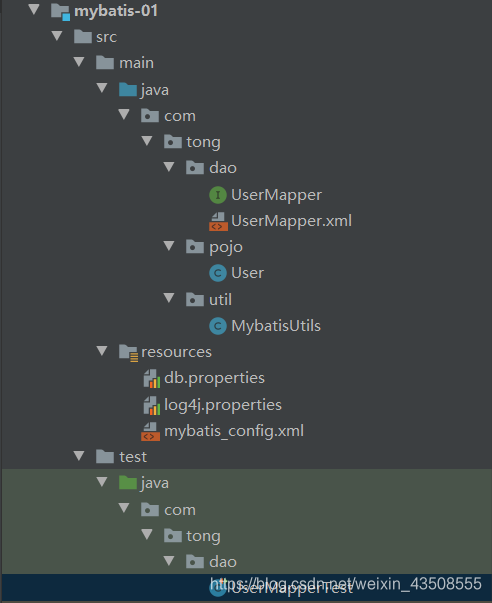Image resolution: width=492 pixels, height=603 pixels.
Task: Collapse the util package arrow
Action: [x=169, y=298]
